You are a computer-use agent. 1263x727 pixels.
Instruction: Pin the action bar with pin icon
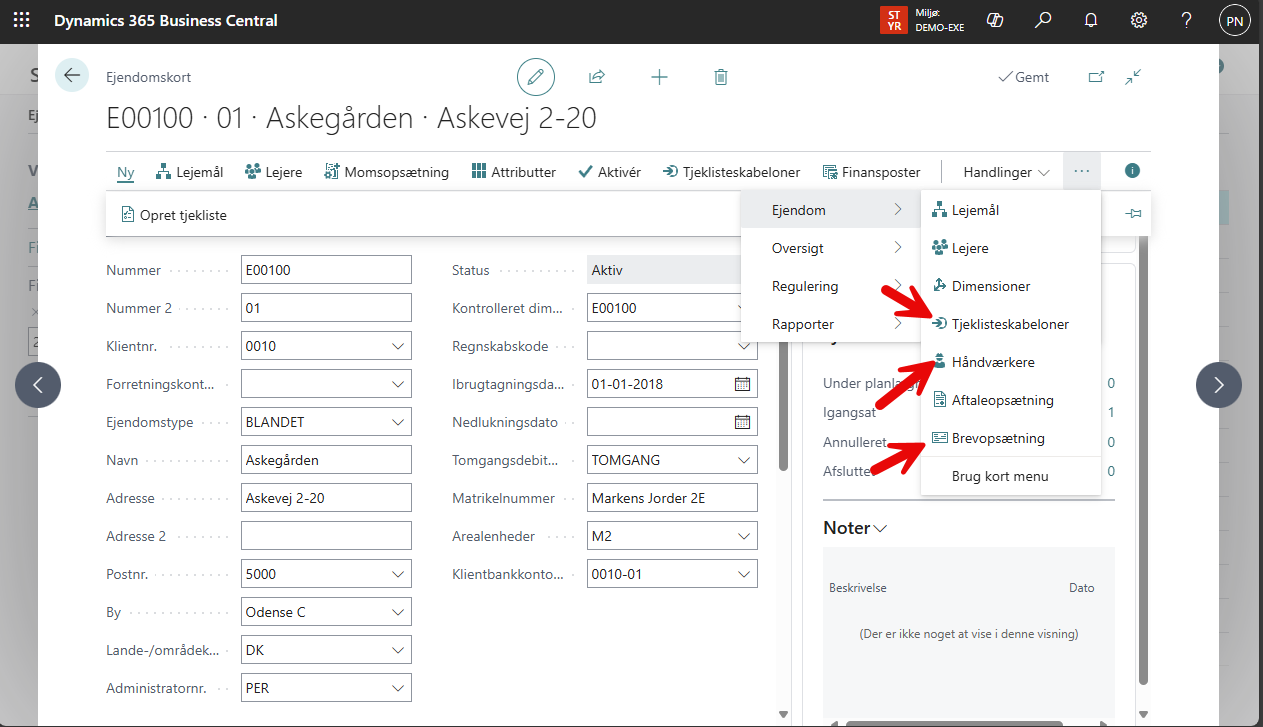[x=1133, y=213]
